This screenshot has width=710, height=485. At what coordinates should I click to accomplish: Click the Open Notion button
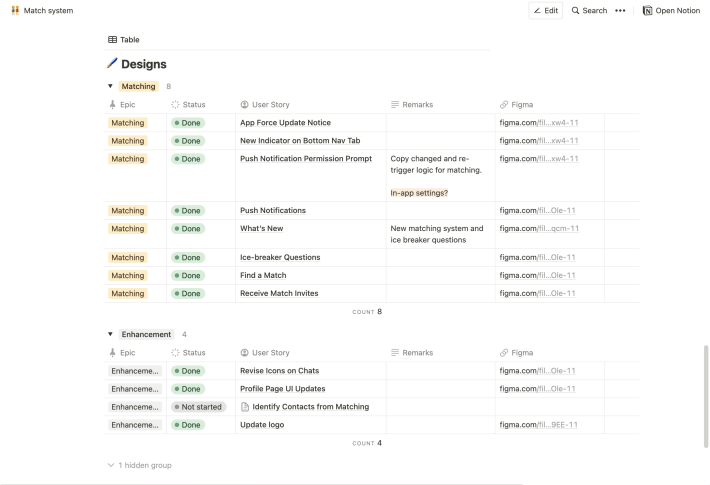click(x=672, y=10)
